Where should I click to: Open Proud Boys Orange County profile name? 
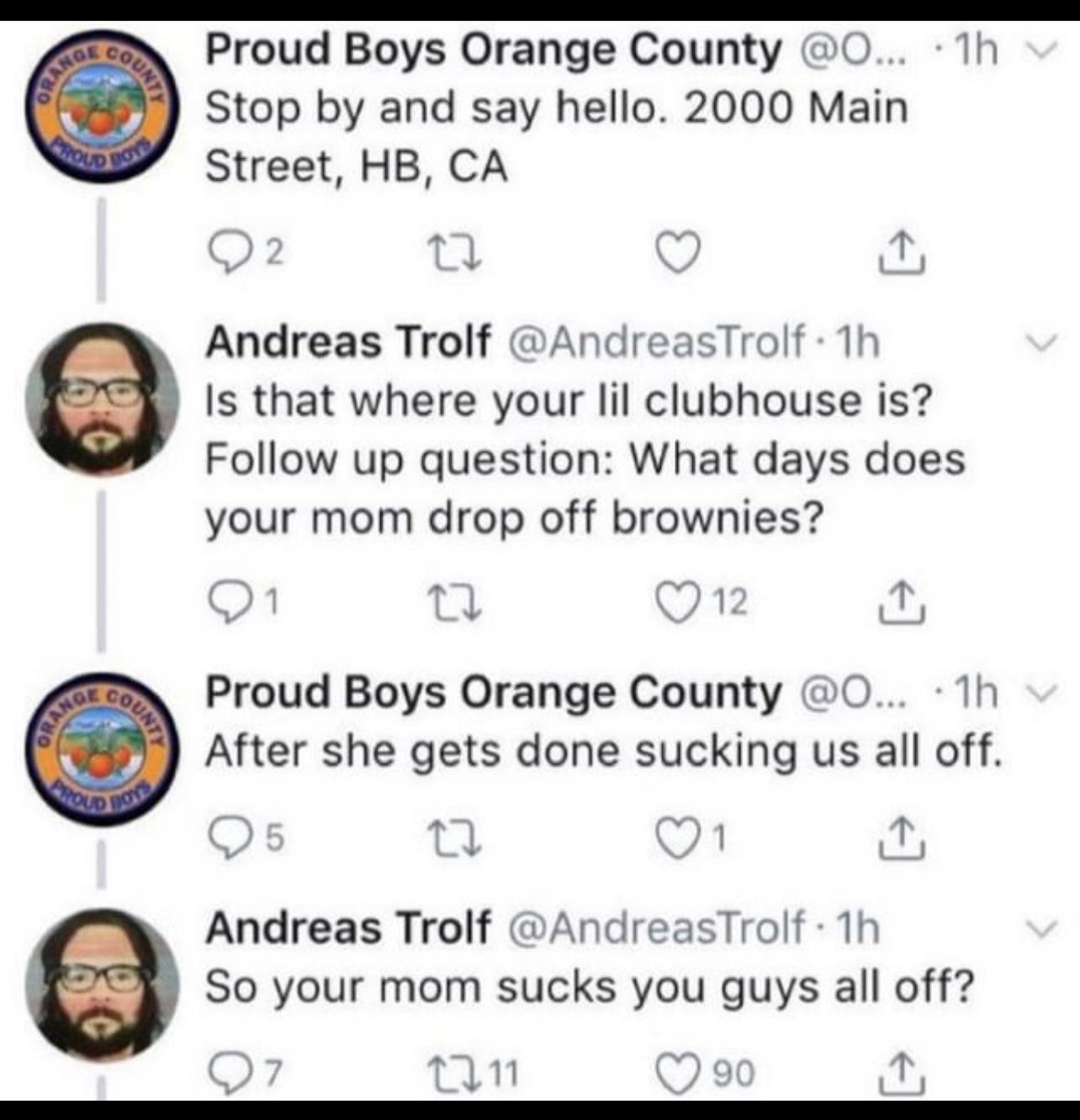point(490,52)
